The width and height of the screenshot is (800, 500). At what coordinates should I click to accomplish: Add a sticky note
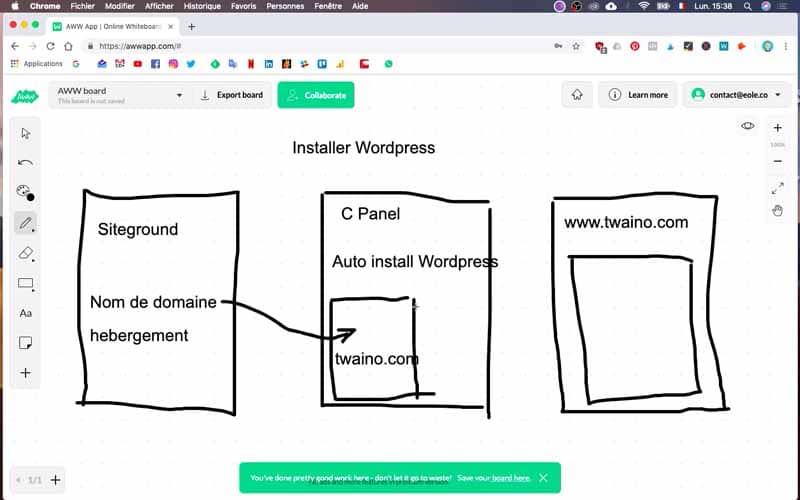pyautogui.click(x=26, y=343)
